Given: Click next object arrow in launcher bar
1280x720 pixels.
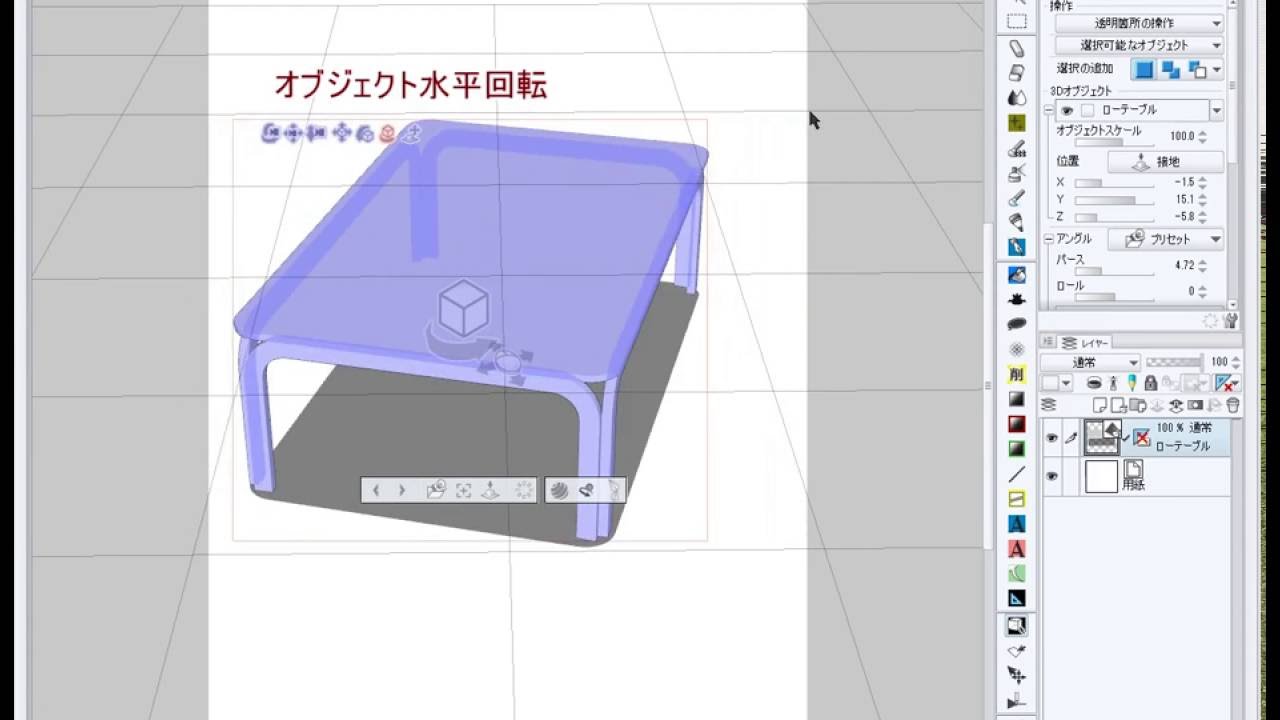Looking at the screenshot, I should pyautogui.click(x=402, y=490).
